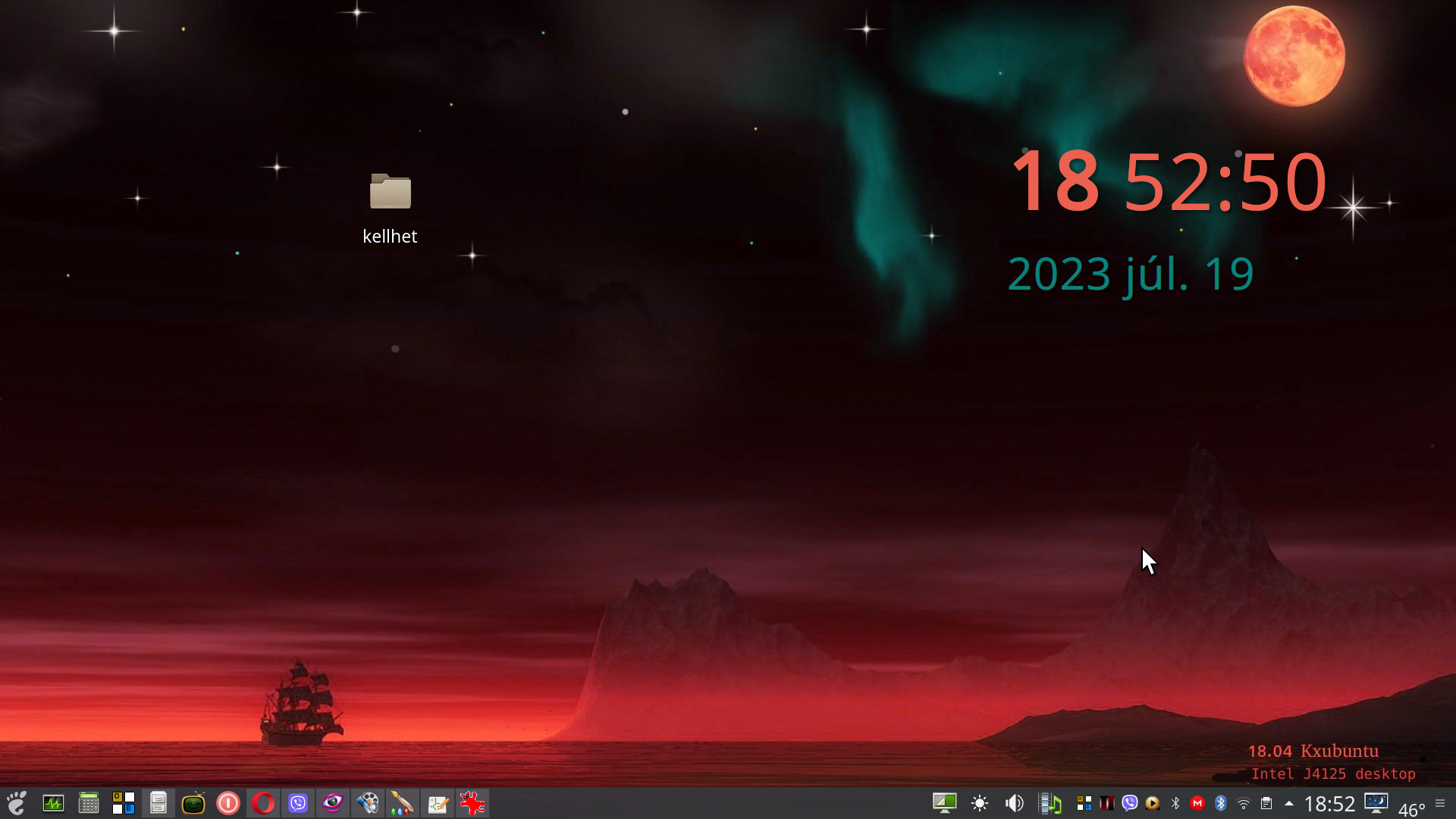Viewport: 1456px width, 819px height.
Task: Launch the purple eye image viewer
Action: (x=333, y=803)
